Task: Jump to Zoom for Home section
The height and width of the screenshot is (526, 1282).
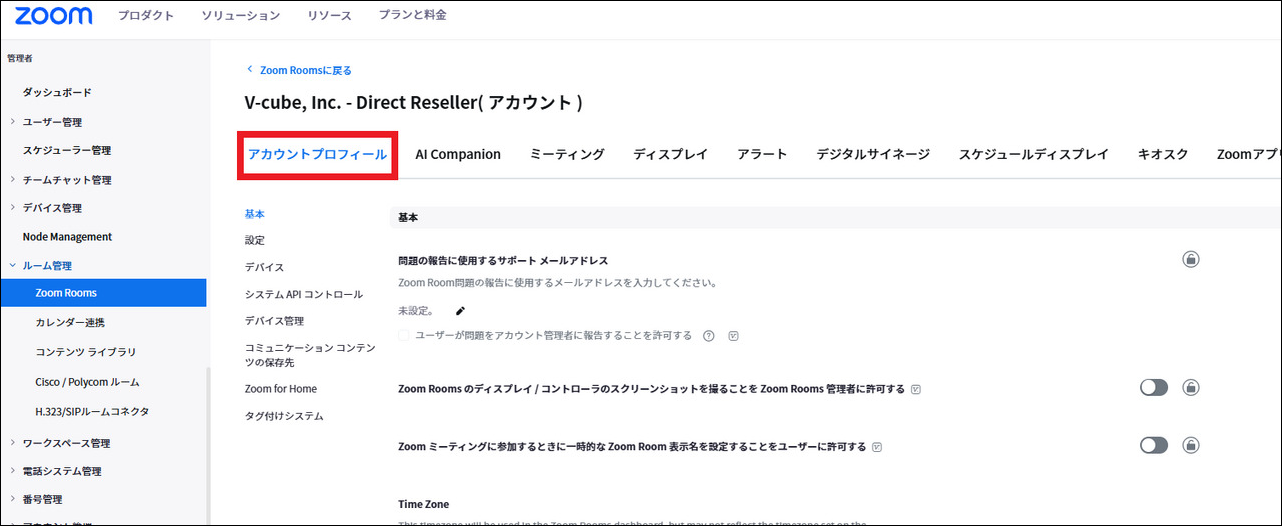Action: pos(281,388)
